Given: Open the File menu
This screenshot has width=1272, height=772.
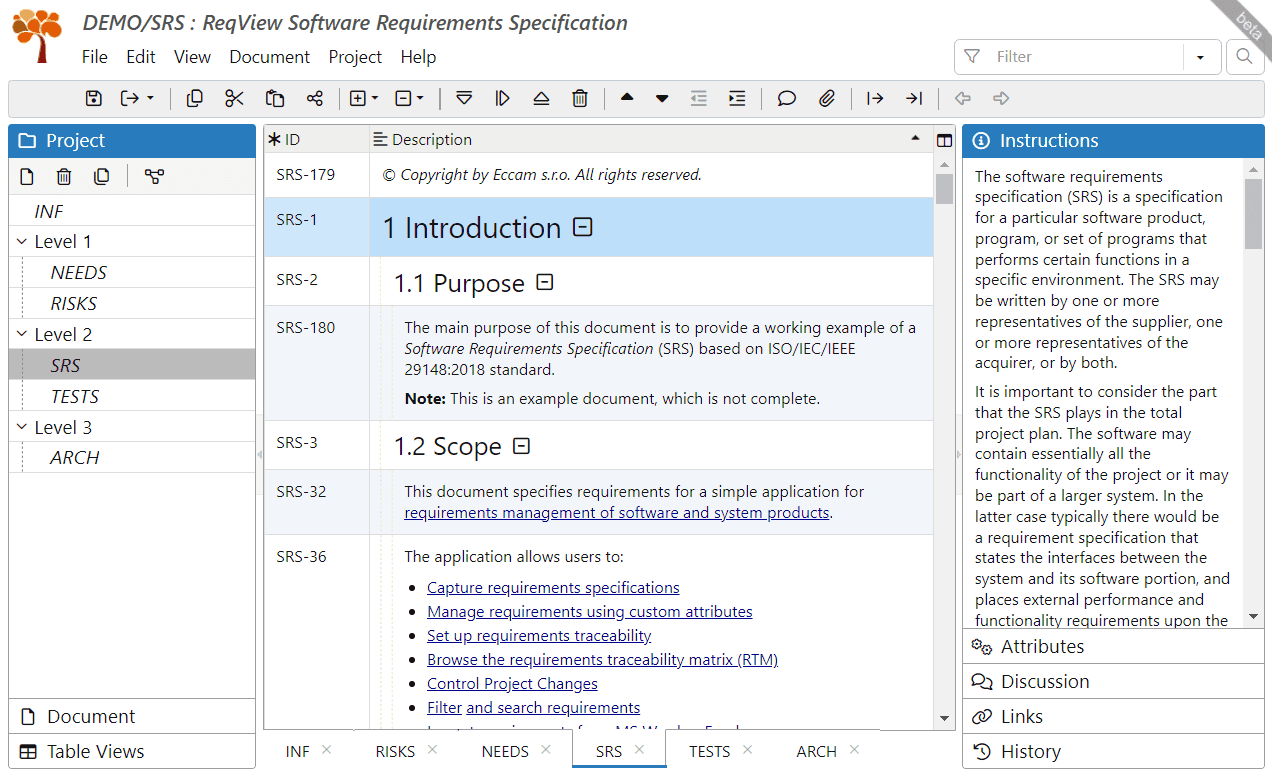Looking at the screenshot, I should tap(95, 57).
